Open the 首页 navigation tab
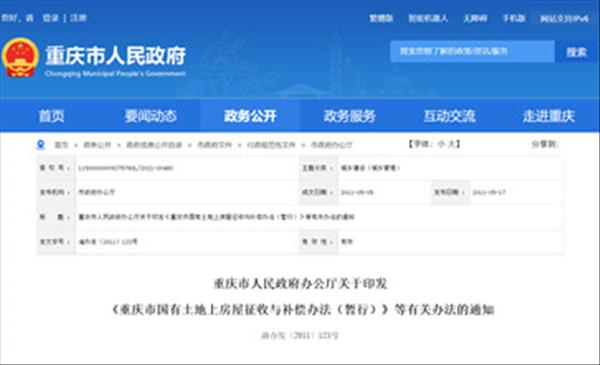The height and width of the screenshot is (365, 600). coord(51,116)
